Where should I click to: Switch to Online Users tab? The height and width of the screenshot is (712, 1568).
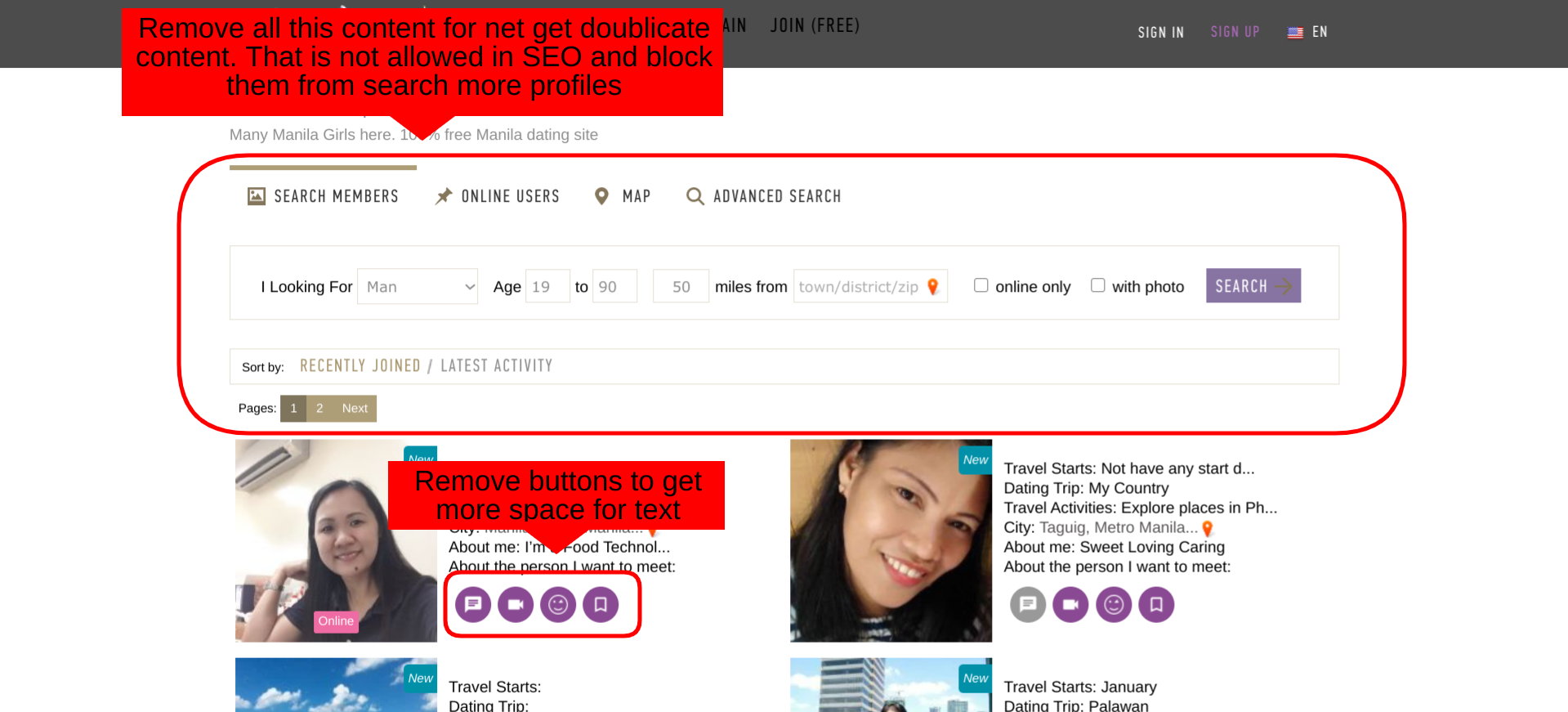498,196
